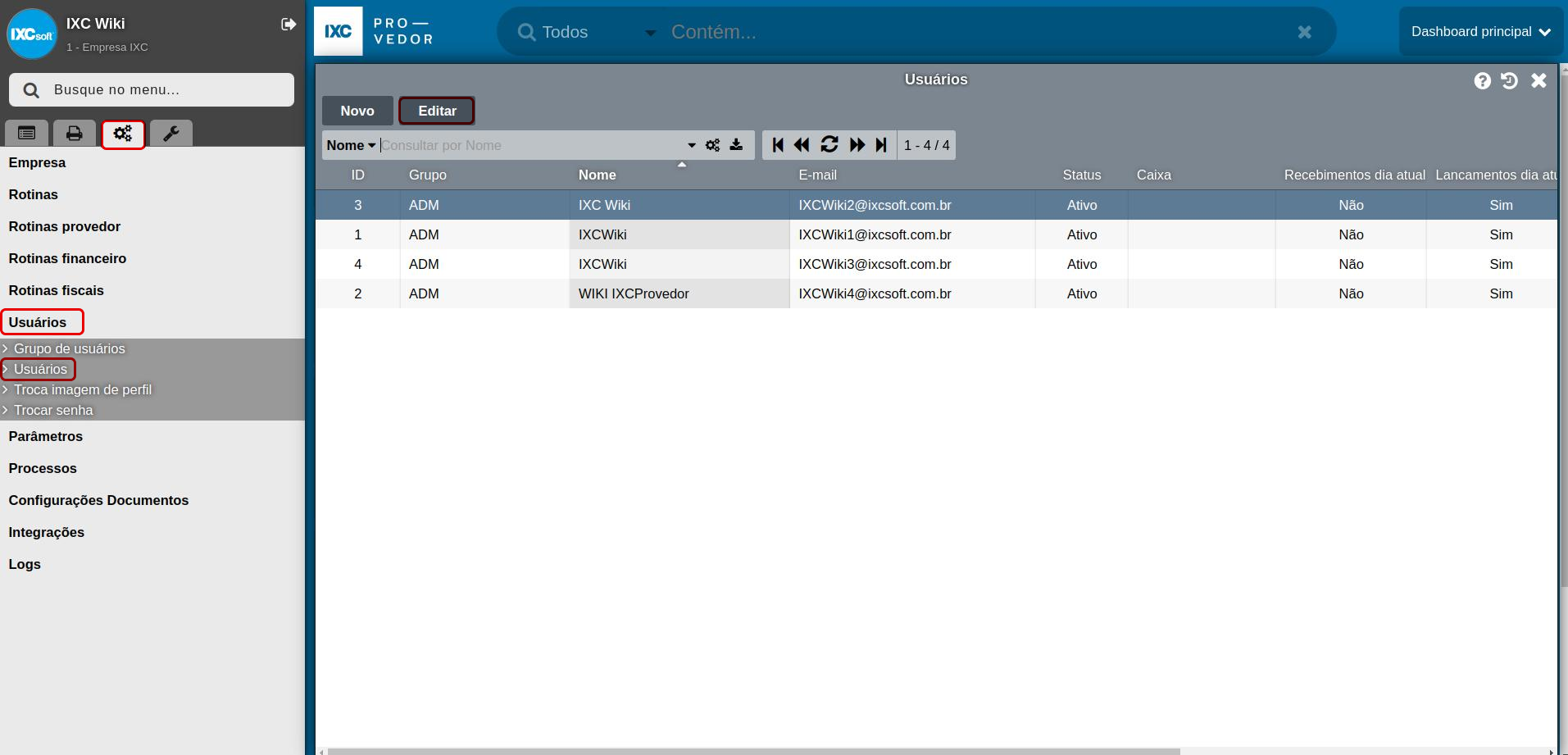This screenshot has height=755, width=1568.
Task: Open help question mark icon in Usuários window
Action: (x=1483, y=80)
